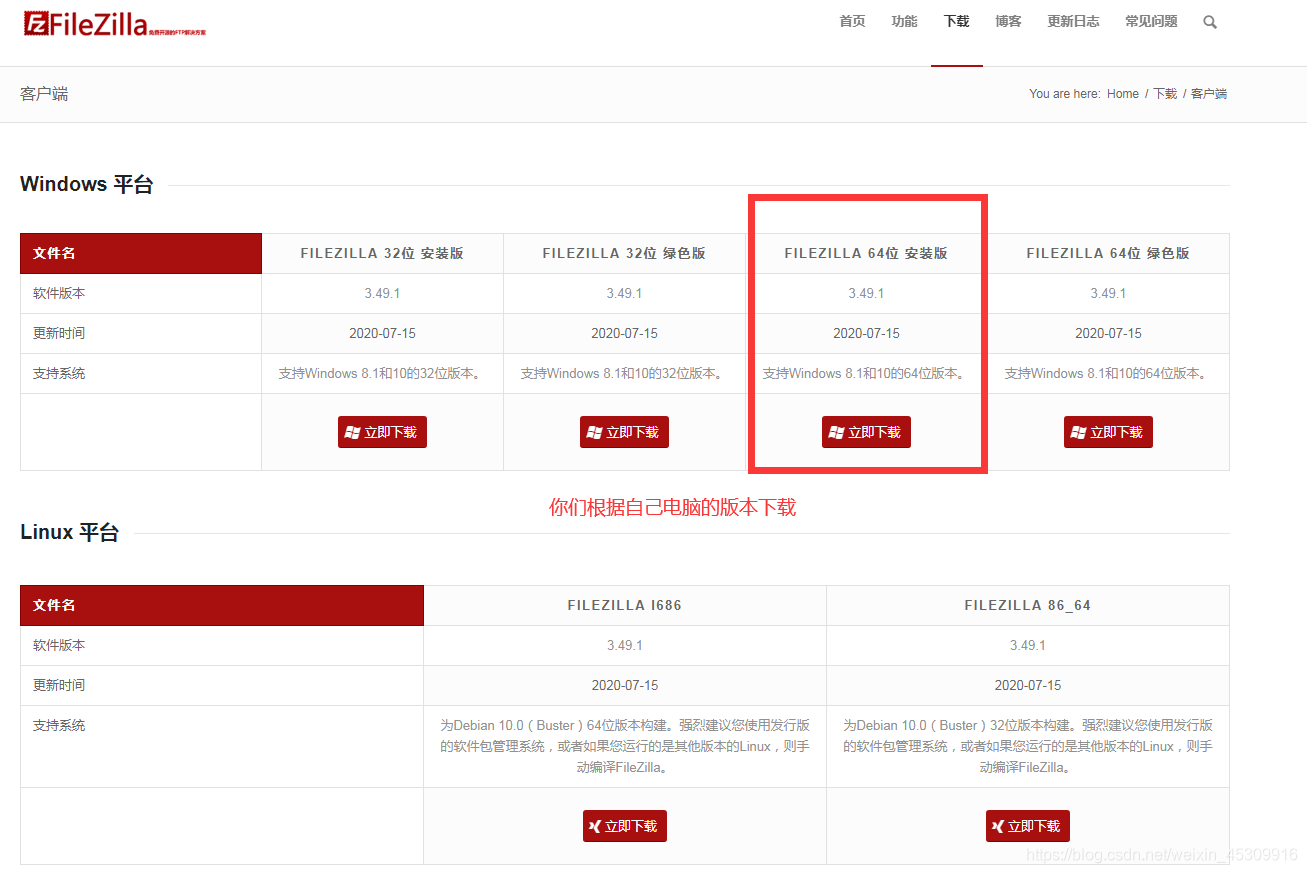Click date 2020-07-15 under 64位 安装版
1307x873 pixels.
[866, 333]
